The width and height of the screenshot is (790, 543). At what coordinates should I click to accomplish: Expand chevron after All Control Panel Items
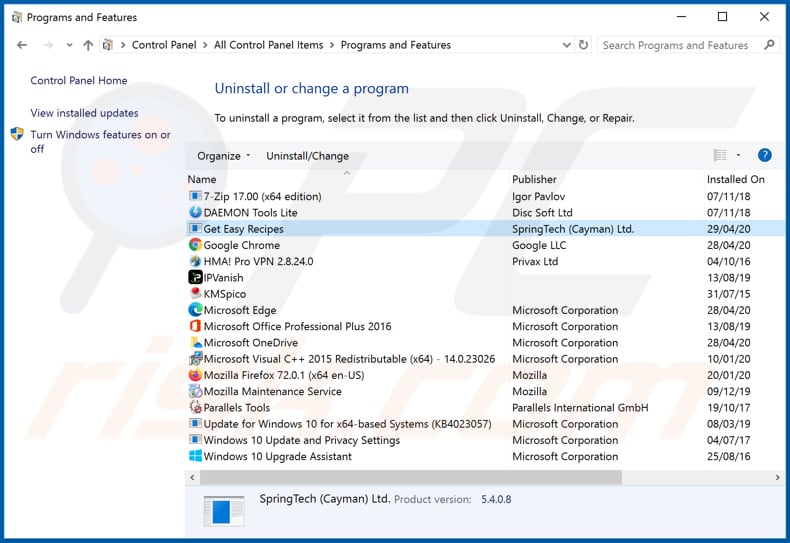coord(332,45)
